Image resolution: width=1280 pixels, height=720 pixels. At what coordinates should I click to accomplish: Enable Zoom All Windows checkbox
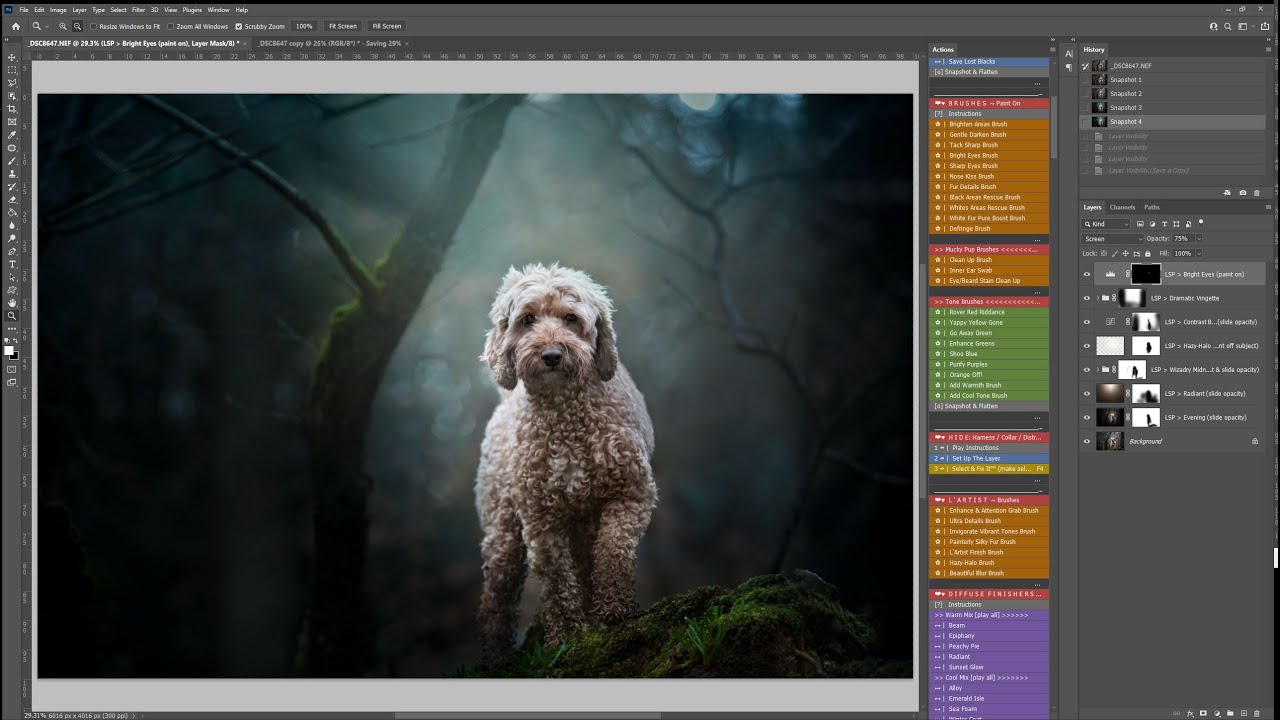pyautogui.click(x=170, y=26)
